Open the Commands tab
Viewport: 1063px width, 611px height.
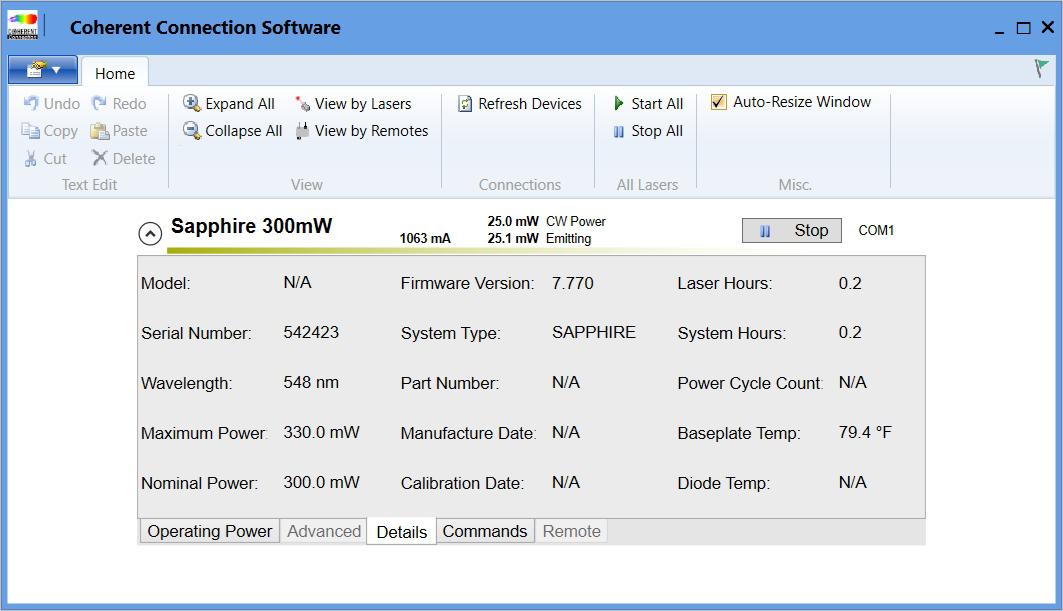[484, 531]
